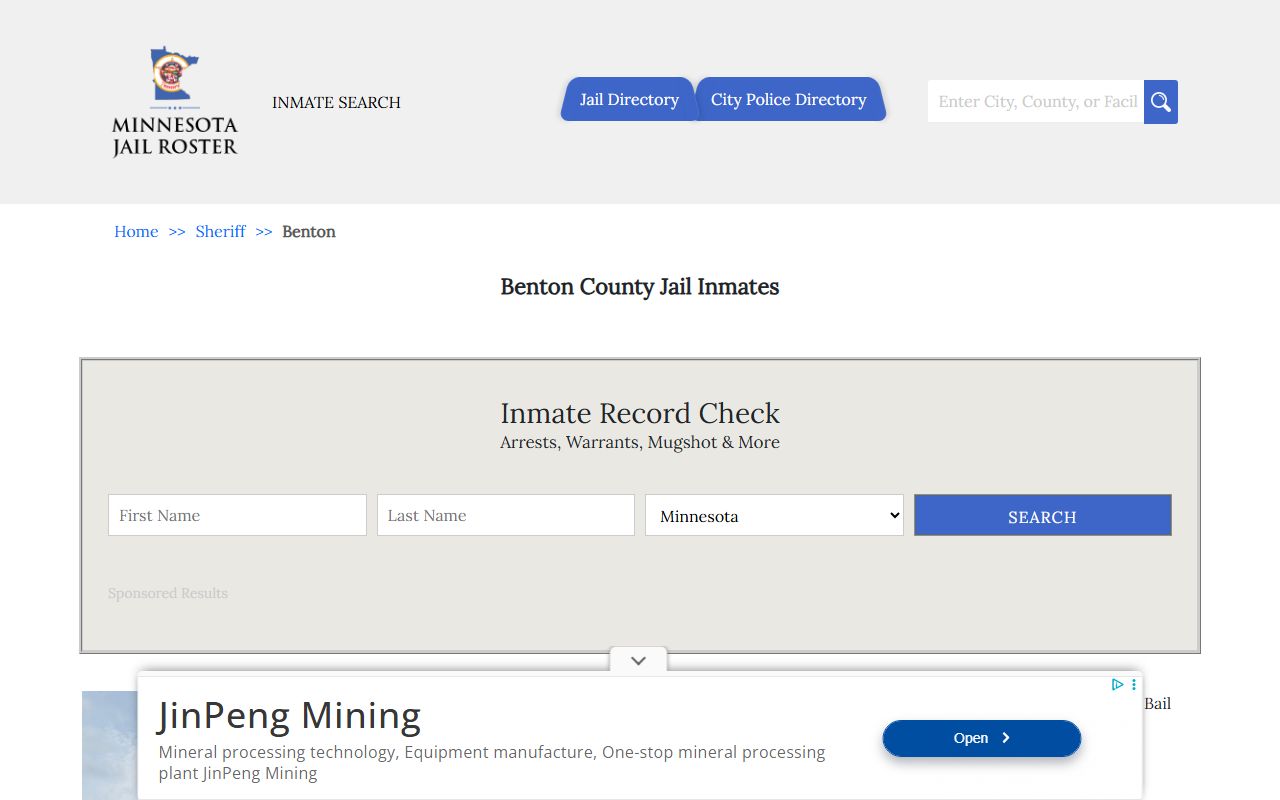The width and height of the screenshot is (1280, 800).
Task: Click the Benton County Jail Inmates heading
Action: 640,287
